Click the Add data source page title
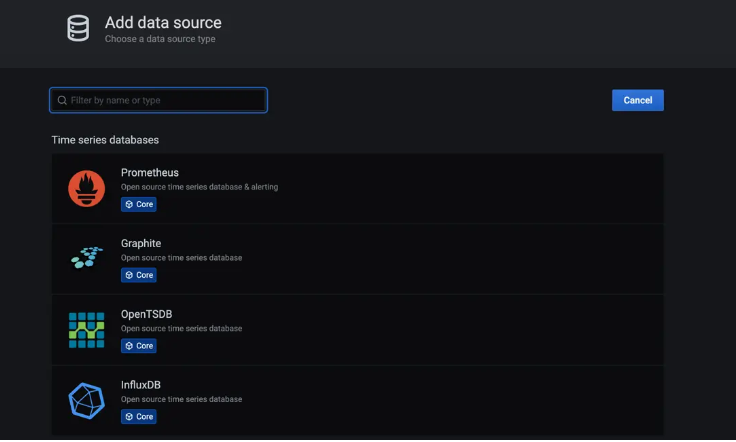The image size is (736, 442). tap(163, 22)
